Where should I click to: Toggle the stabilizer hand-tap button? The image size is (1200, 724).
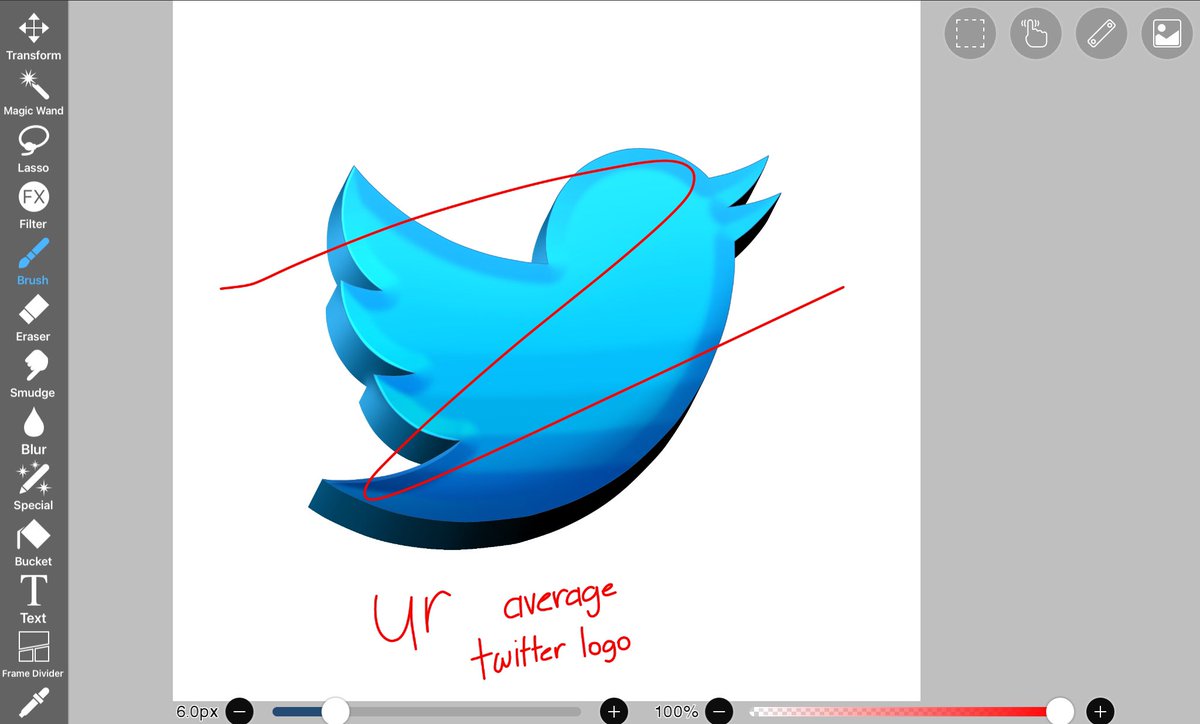1036,34
